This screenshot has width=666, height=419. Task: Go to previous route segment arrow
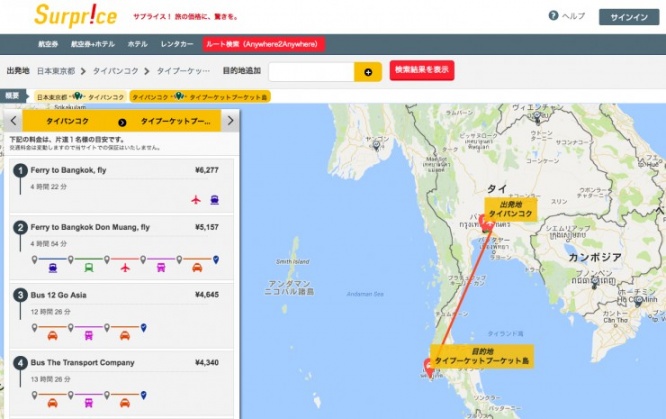(x=13, y=121)
